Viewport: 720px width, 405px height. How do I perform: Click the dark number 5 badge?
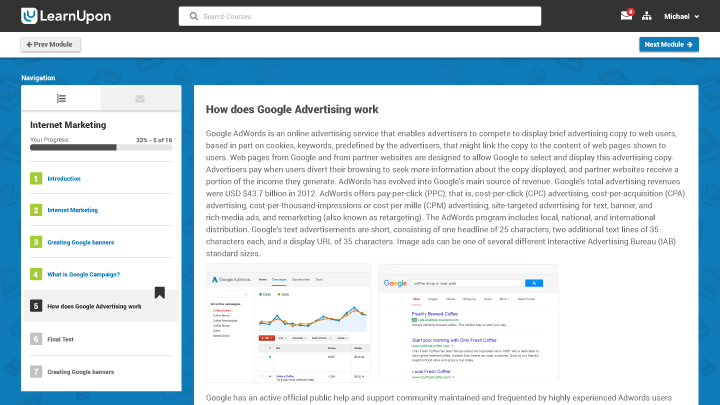click(x=36, y=306)
